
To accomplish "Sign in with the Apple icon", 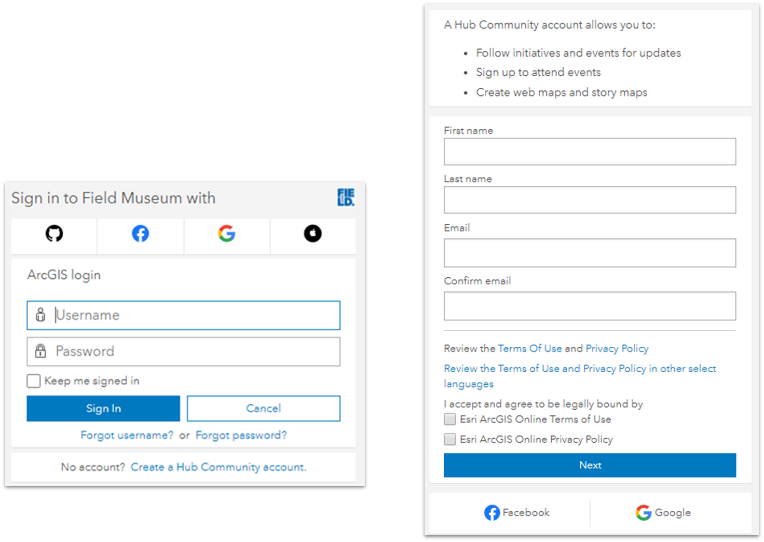I will click(x=313, y=234).
